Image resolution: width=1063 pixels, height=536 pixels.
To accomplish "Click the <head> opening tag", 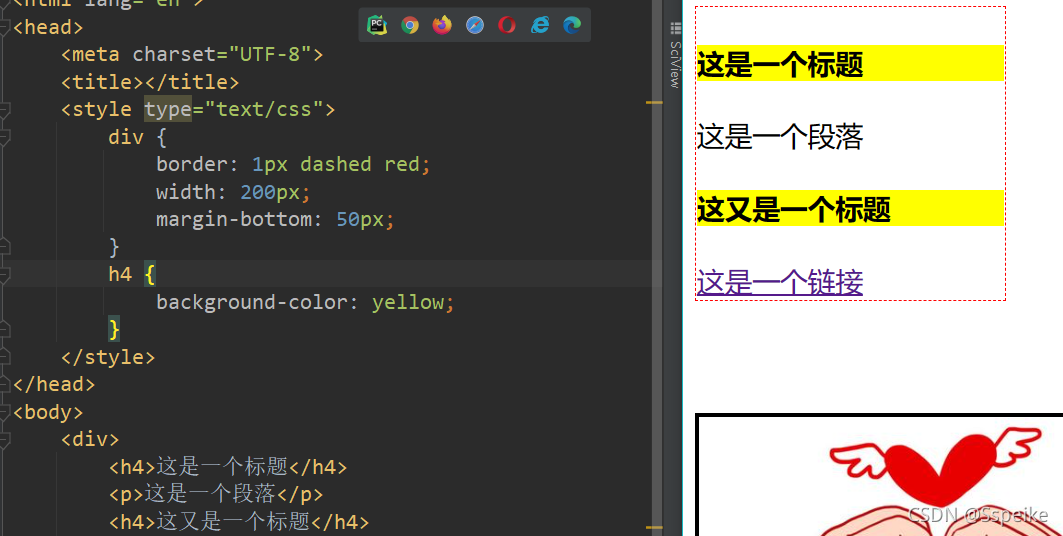I will [x=47, y=27].
